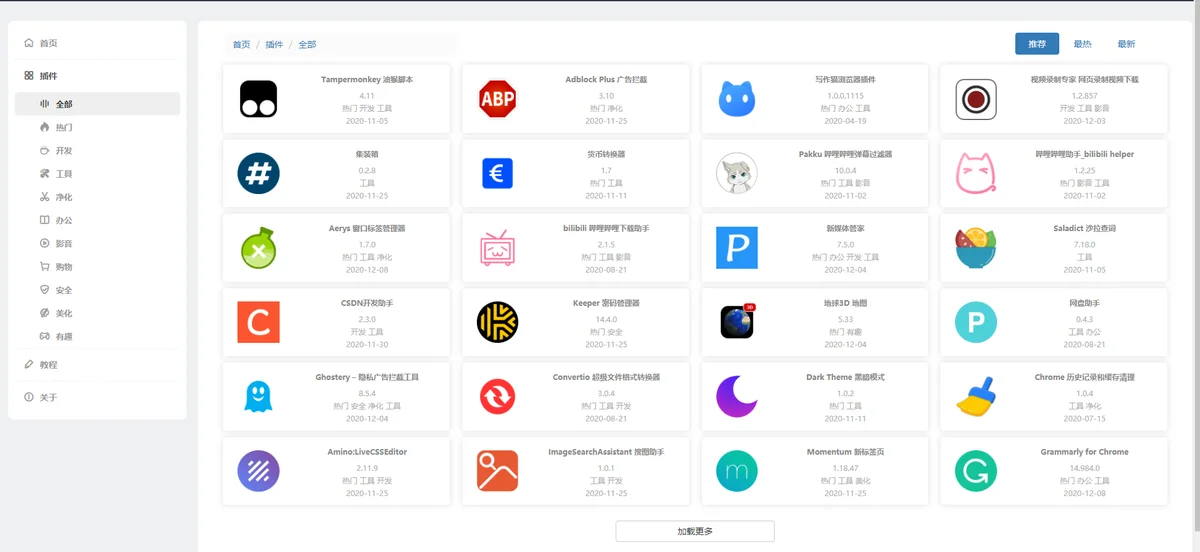The height and width of the screenshot is (552, 1200).
Task: Open the Aerys green lime icon
Action: coord(258,248)
